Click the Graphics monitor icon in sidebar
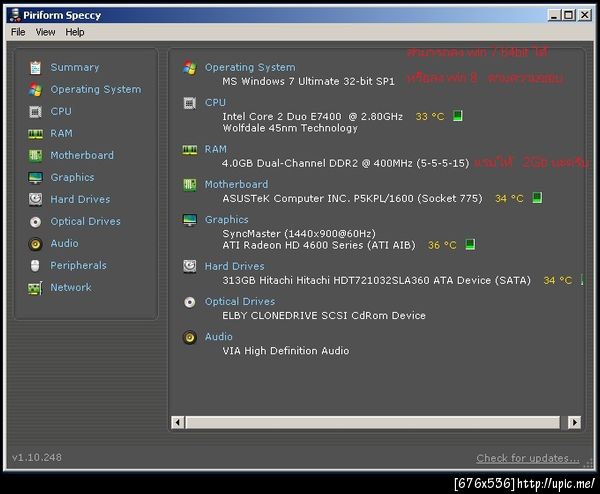This screenshot has height=494, width=600. (x=35, y=178)
